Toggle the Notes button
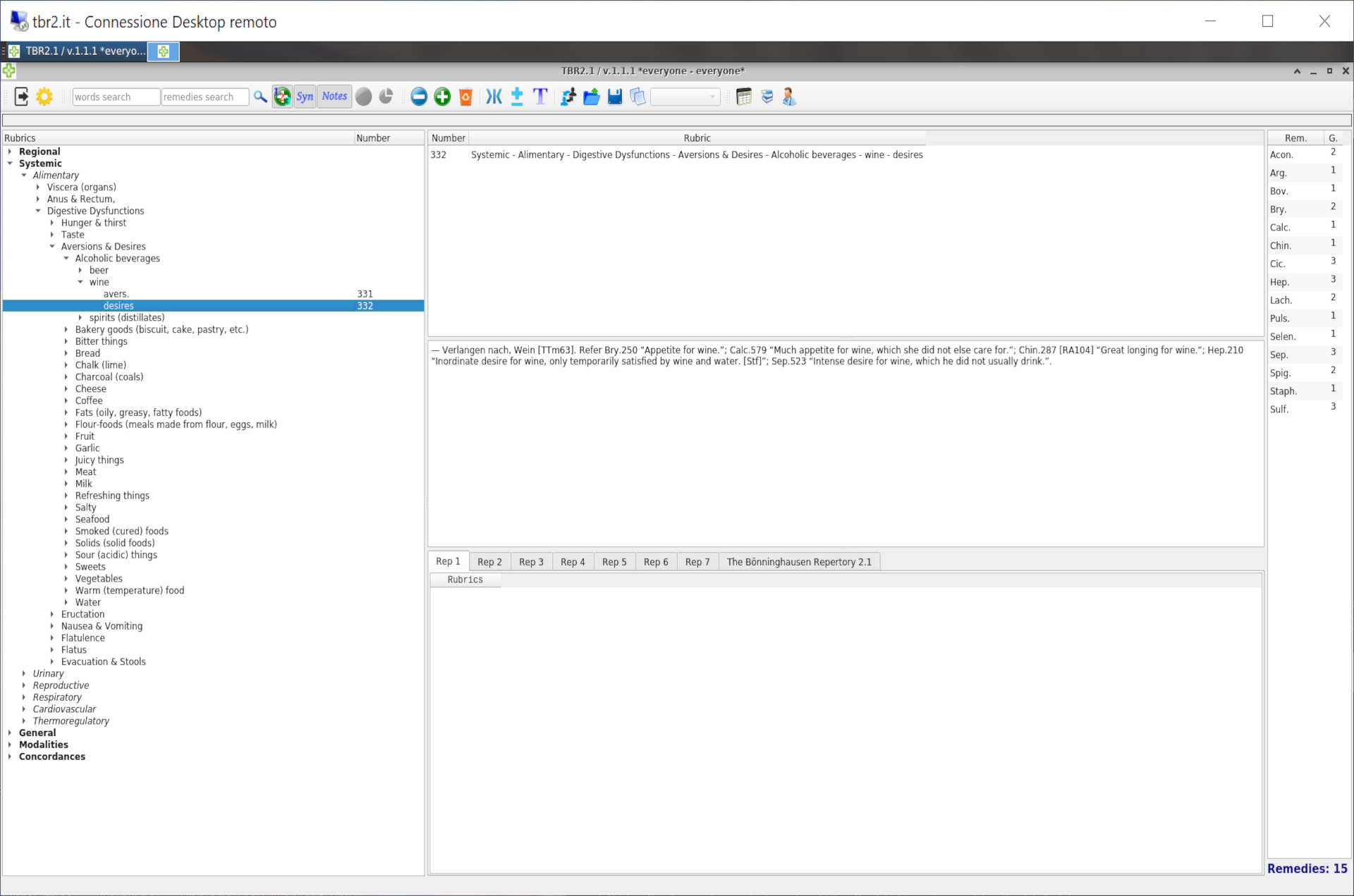1354x896 pixels. 334,97
